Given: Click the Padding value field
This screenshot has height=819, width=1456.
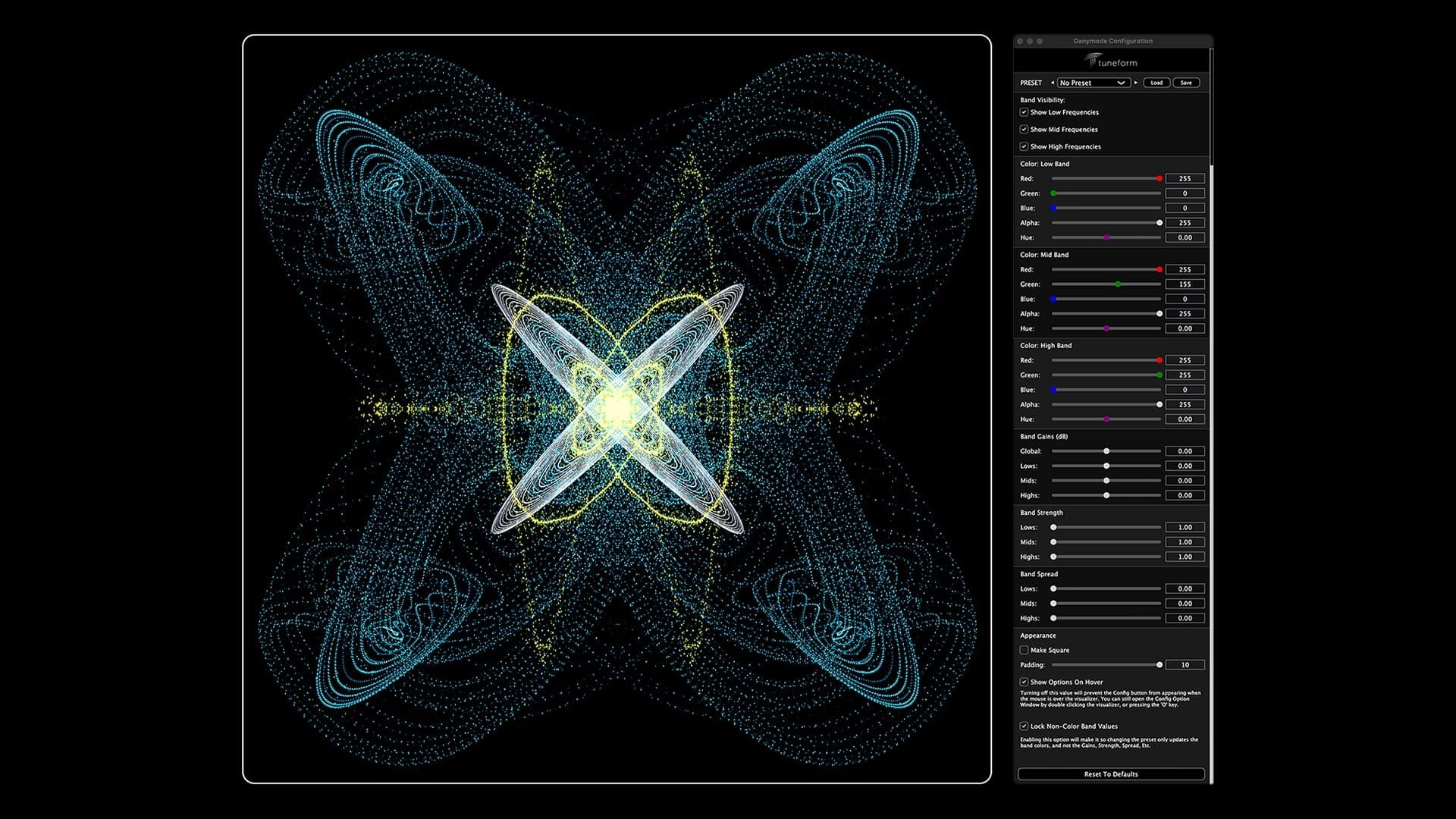Looking at the screenshot, I should point(1185,665).
